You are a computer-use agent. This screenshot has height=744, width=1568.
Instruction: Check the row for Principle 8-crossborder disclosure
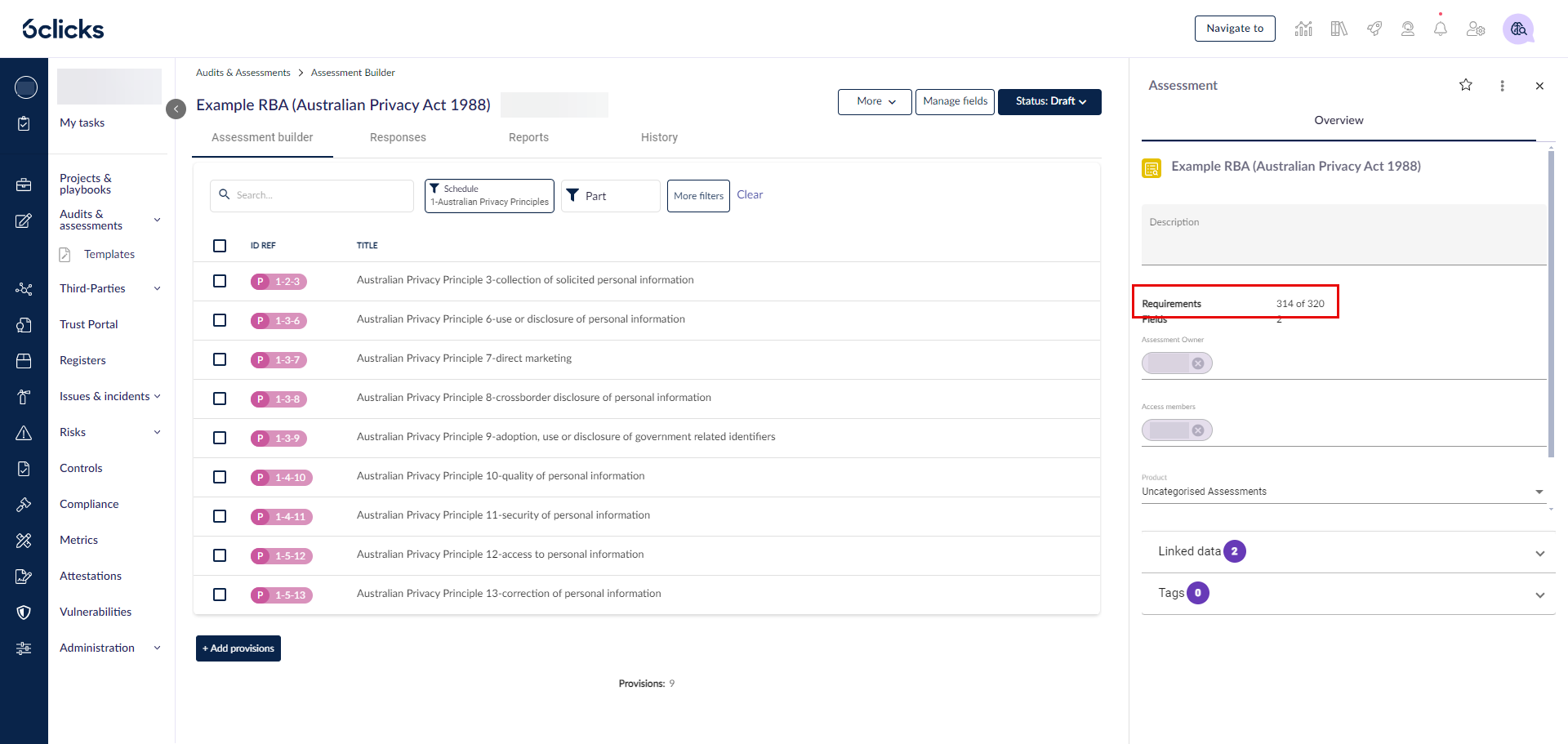(220, 399)
